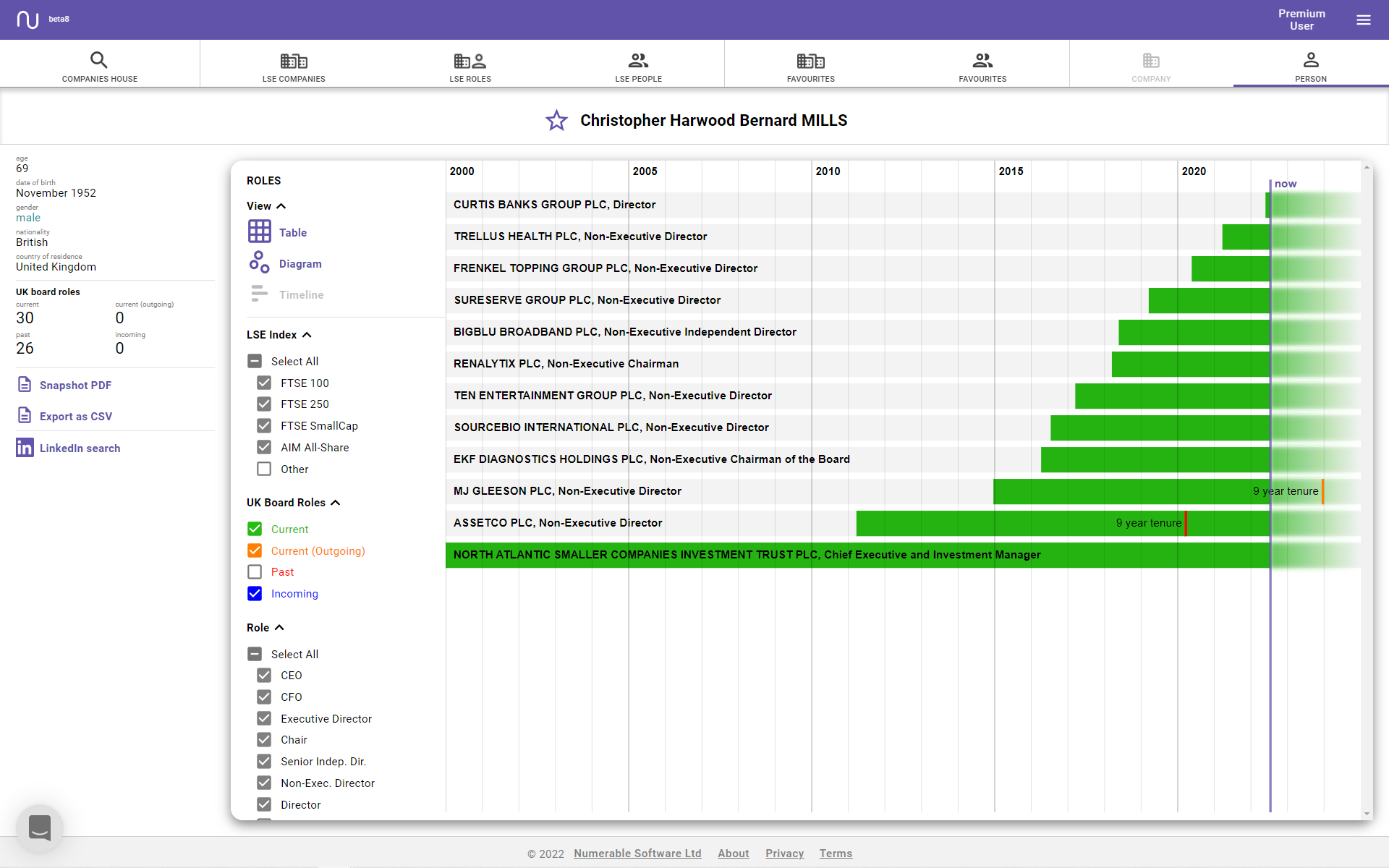Click the Assetco PLC timeline bar
1389x868 pixels.
point(1063,523)
